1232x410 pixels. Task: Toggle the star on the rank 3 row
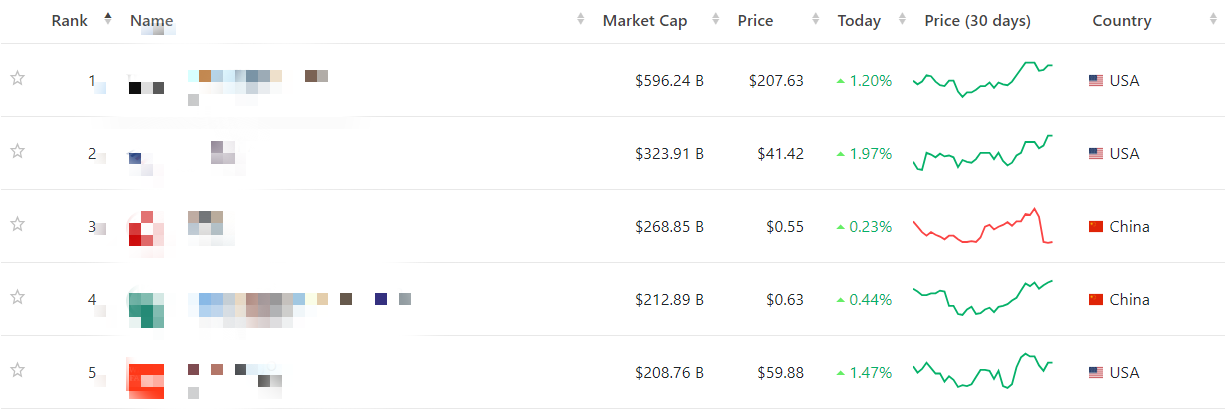[17, 225]
